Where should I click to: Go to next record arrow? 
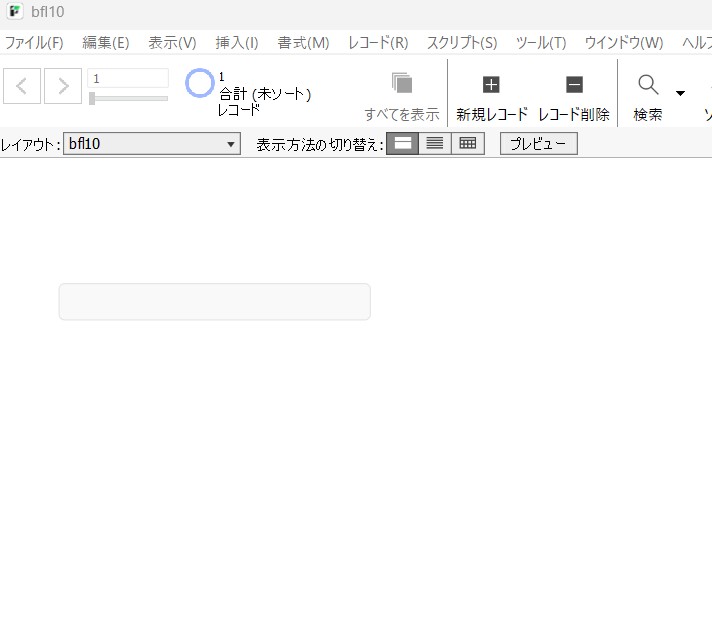click(x=63, y=86)
